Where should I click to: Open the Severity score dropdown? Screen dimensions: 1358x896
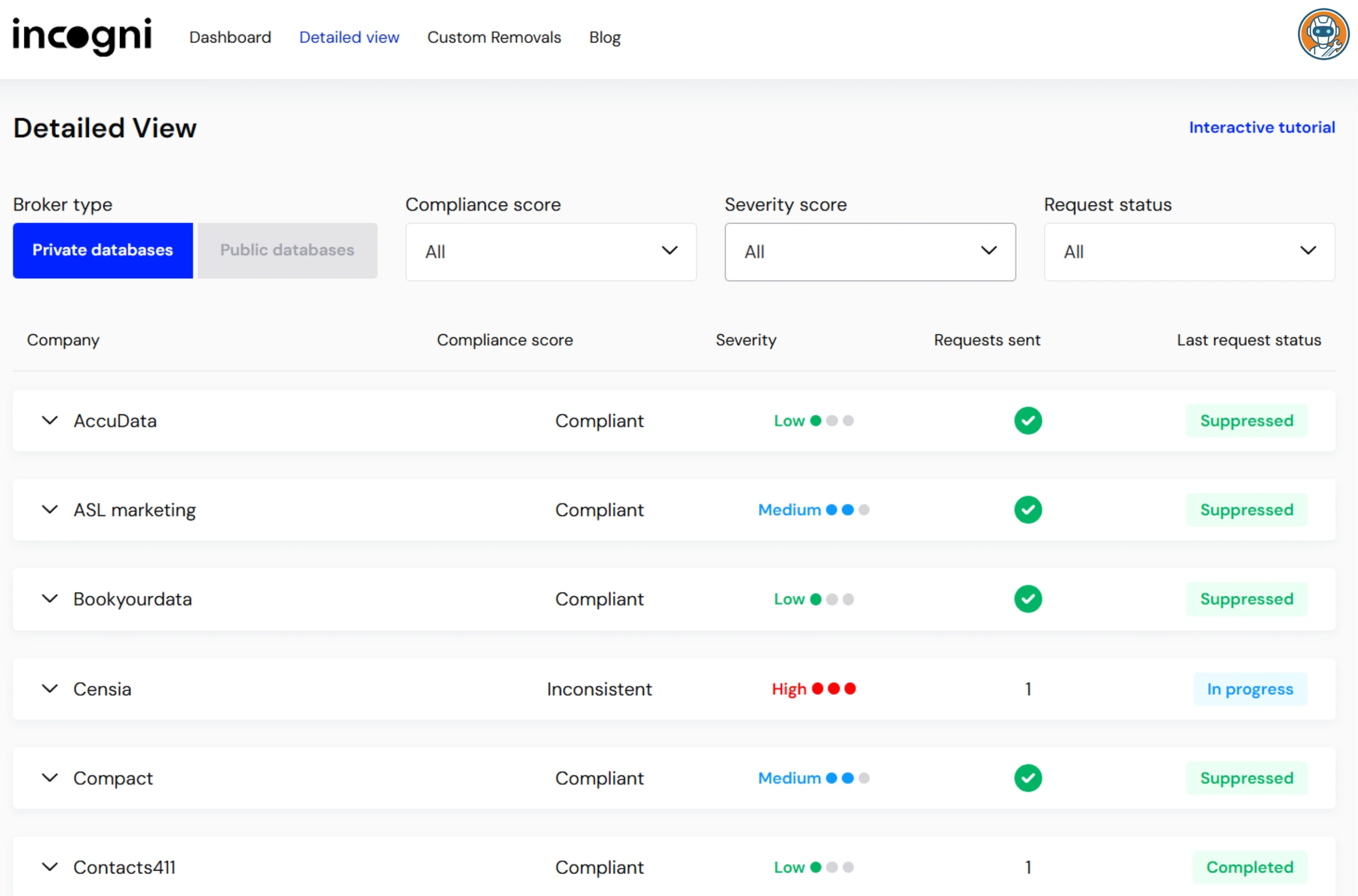click(x=869, y=251)
